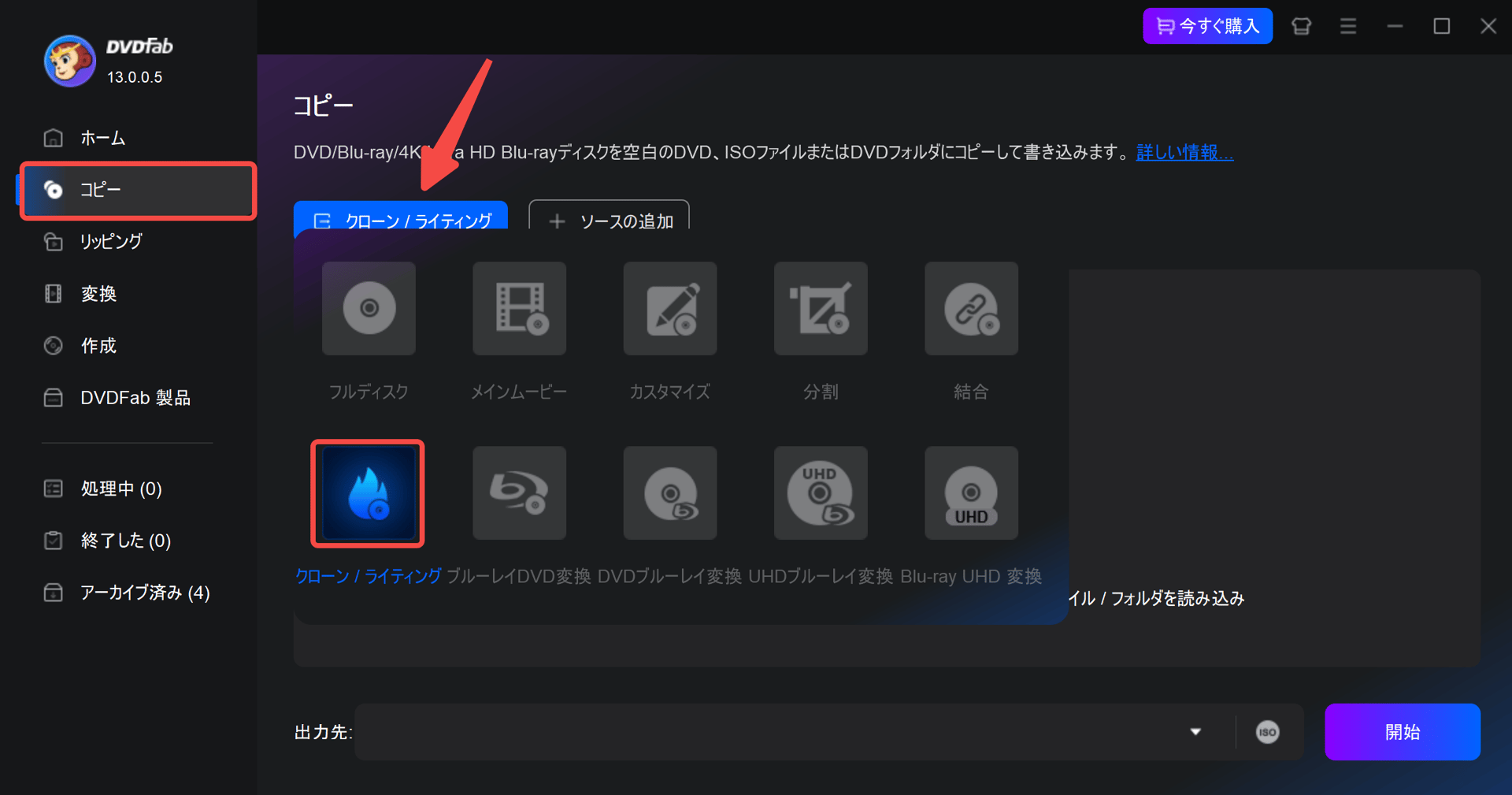Open DVDFab 製品 products page

coord(135,398)
